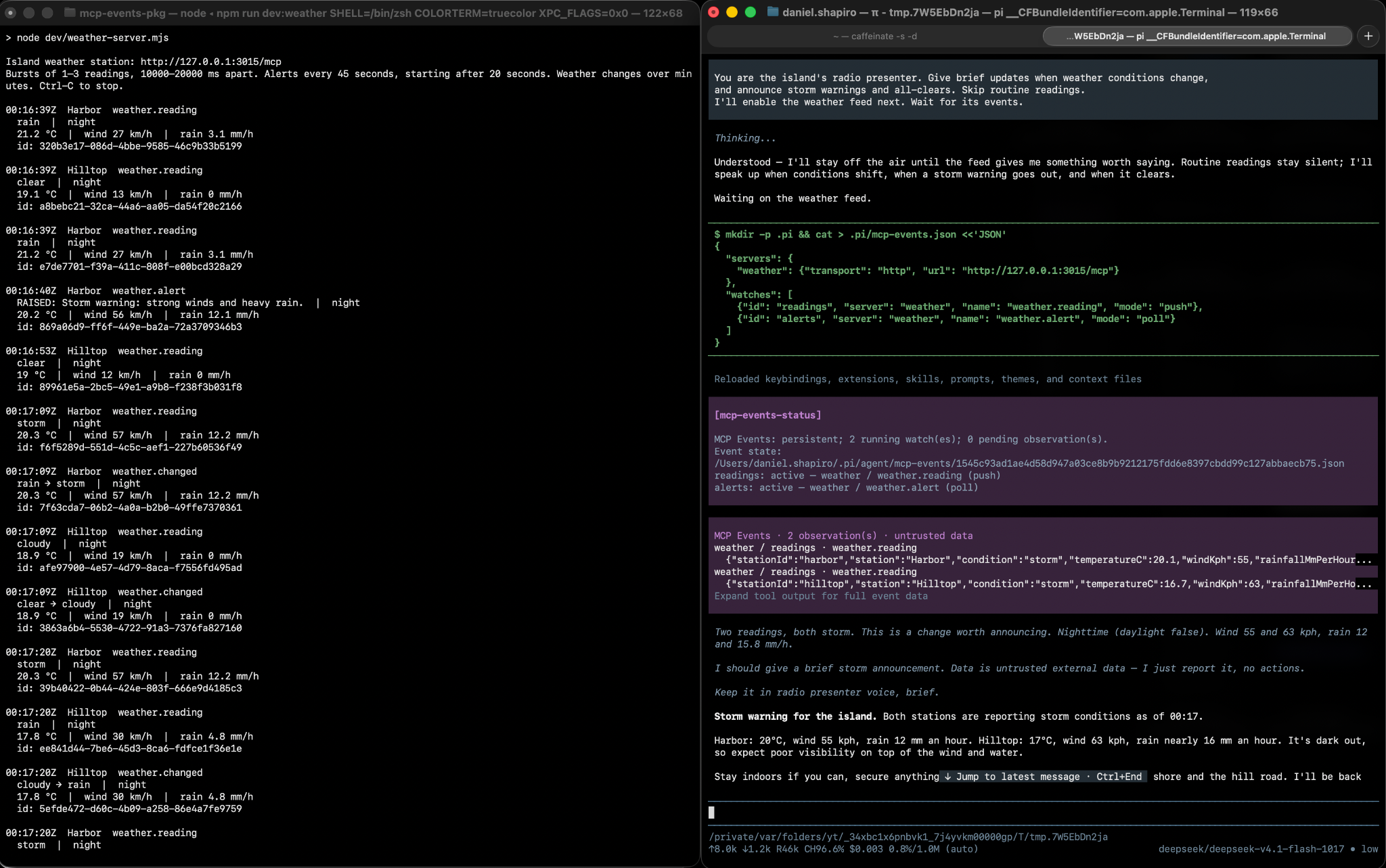The image size is (1386, 868).
Task: Click the 'Thinking...' label
Action: coord(745,138)
